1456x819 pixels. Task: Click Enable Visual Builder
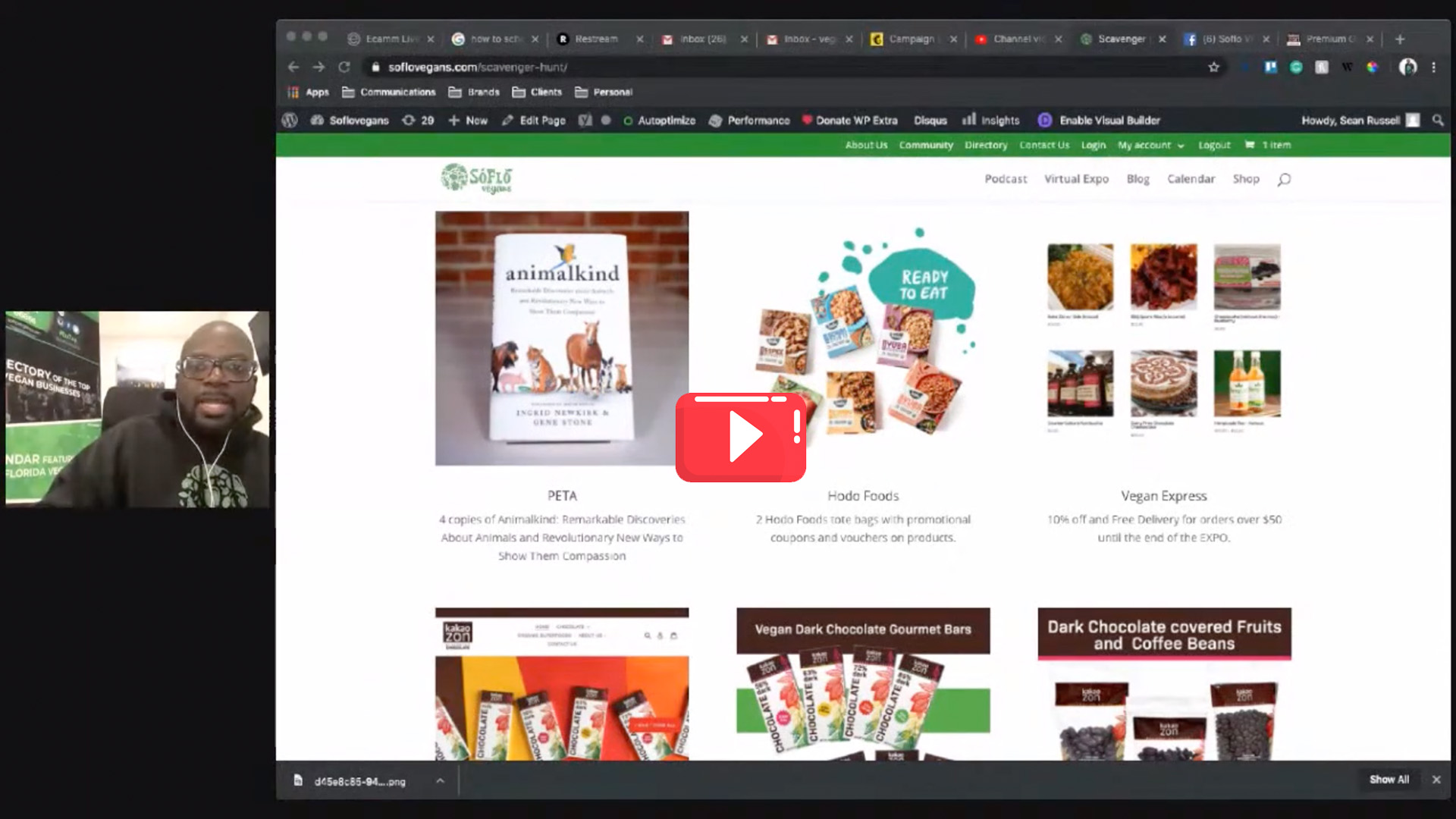[x=1099, y=120]
